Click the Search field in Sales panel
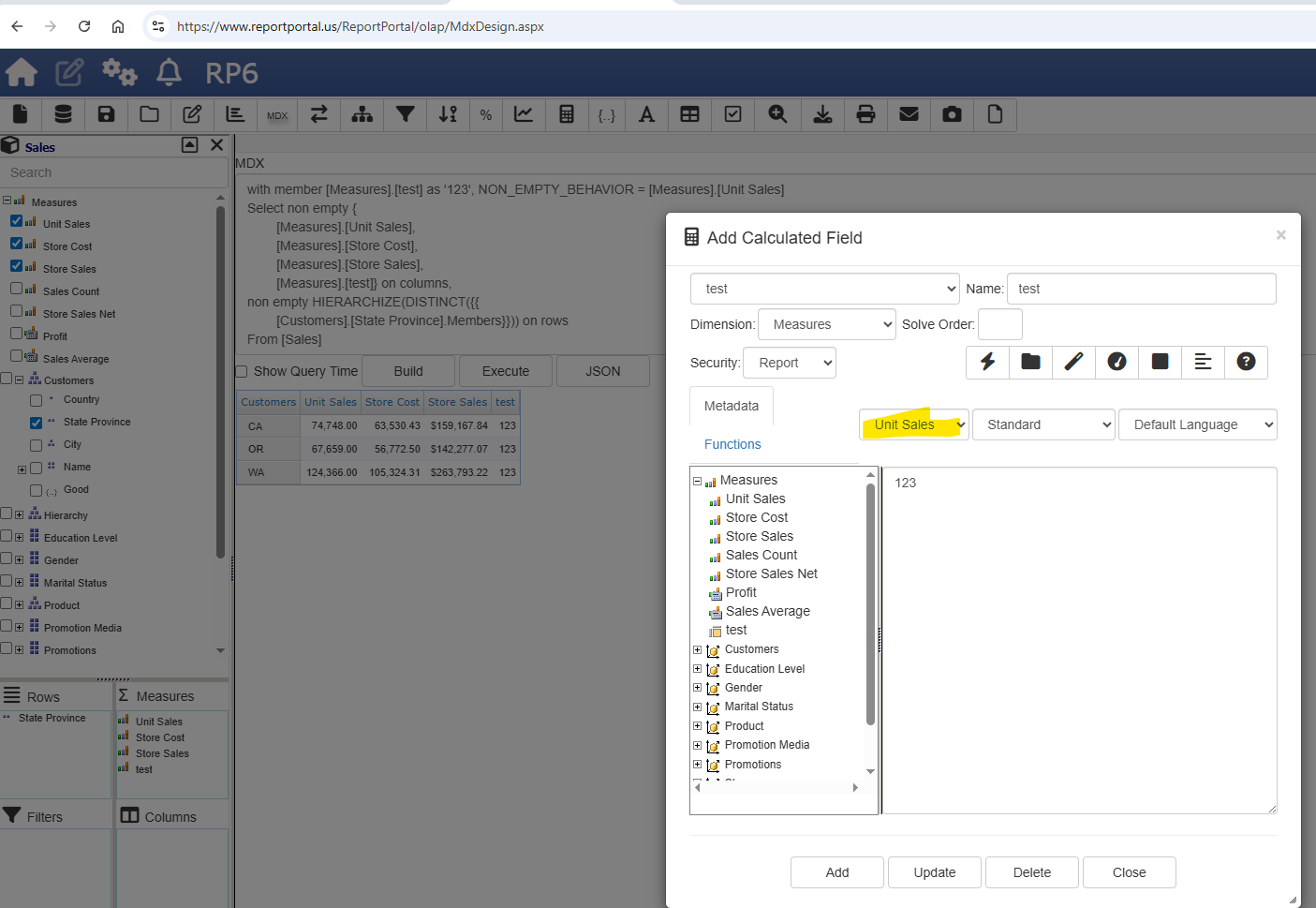Image resolution: width=1316 pixels, height=908 pixels. [x=114, y=172]
